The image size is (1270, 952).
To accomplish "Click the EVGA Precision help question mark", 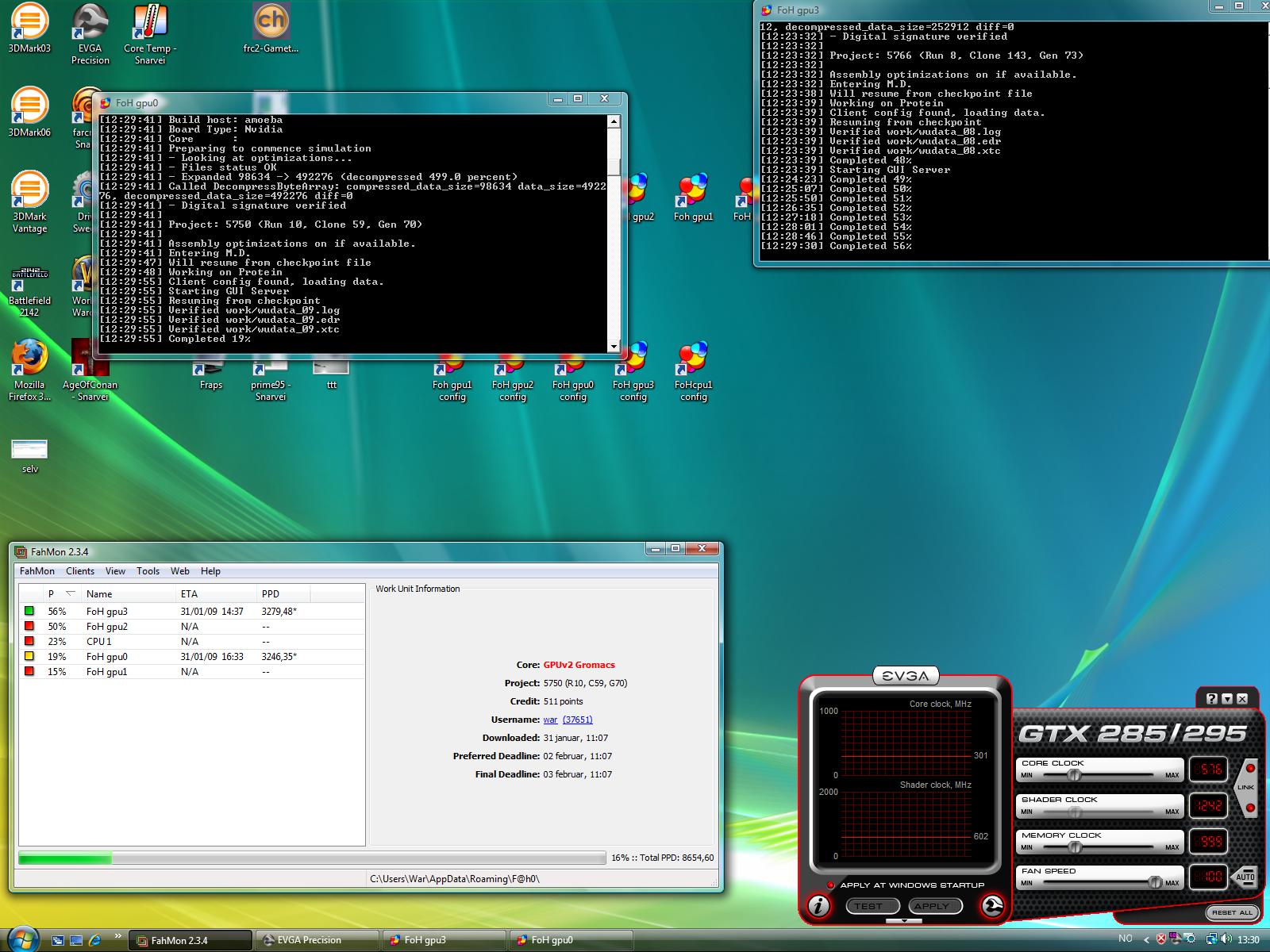I will click(x=1211, y=699).
